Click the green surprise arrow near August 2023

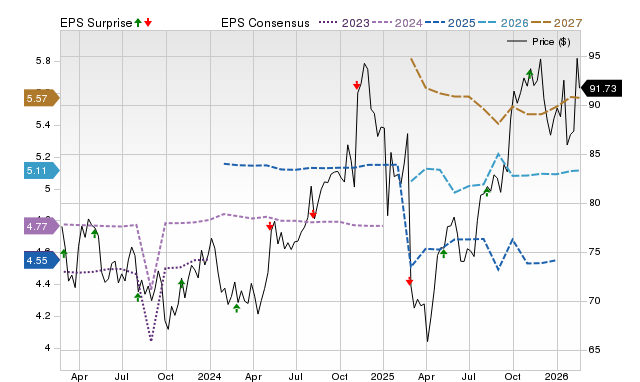pos(138,297)
